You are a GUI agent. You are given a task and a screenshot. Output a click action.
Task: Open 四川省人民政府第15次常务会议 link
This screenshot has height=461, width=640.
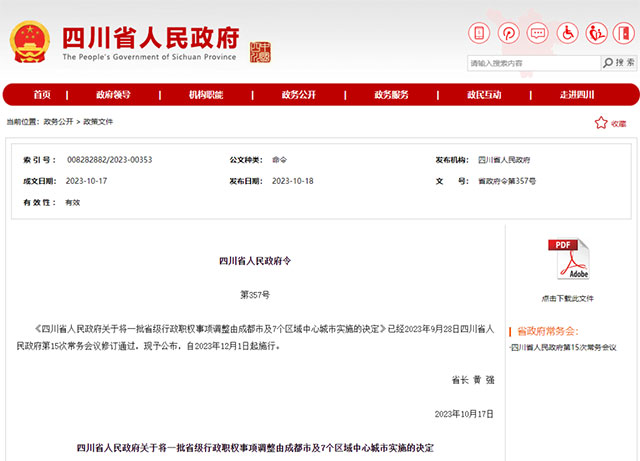coord(563,347)
